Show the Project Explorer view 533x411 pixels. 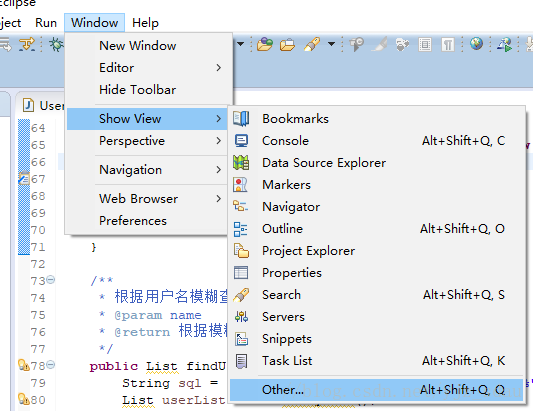376,251
